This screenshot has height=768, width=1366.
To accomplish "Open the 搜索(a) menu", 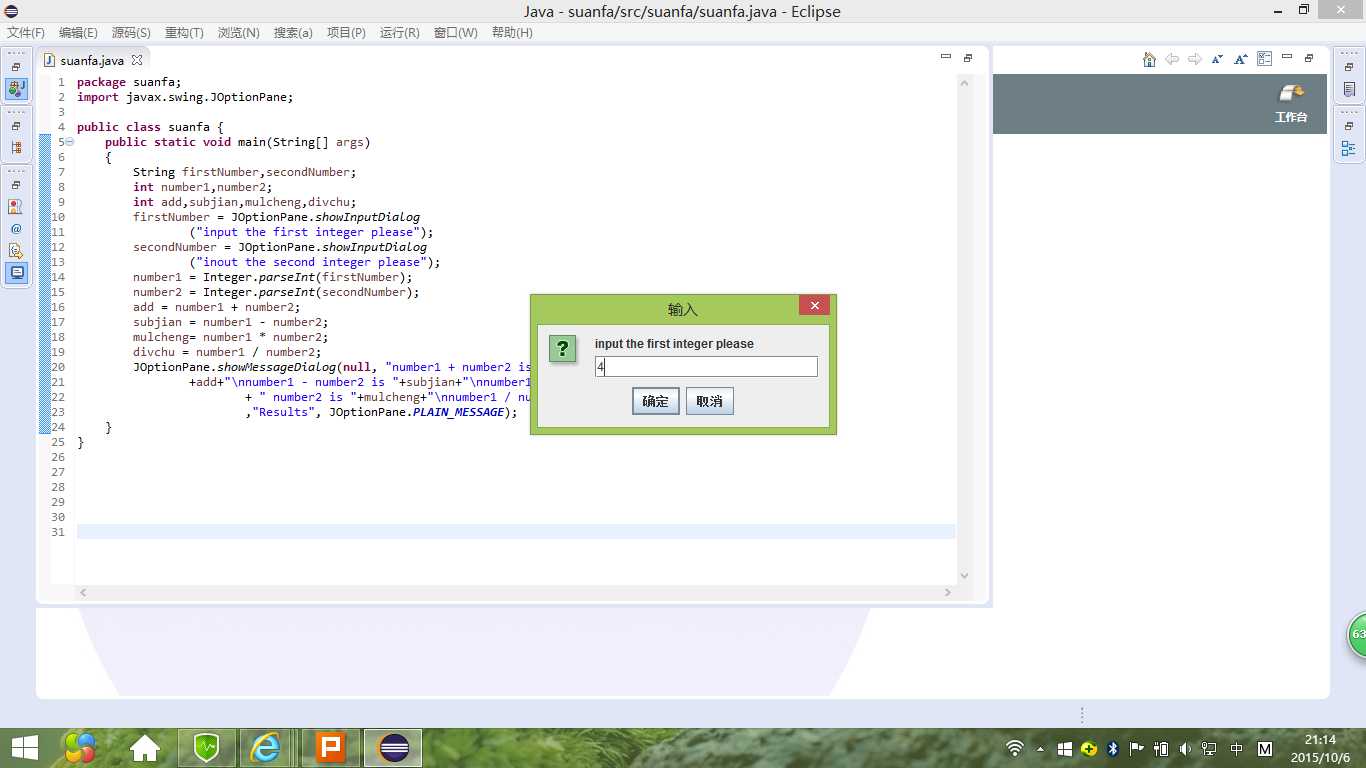I will click(293, 32).
